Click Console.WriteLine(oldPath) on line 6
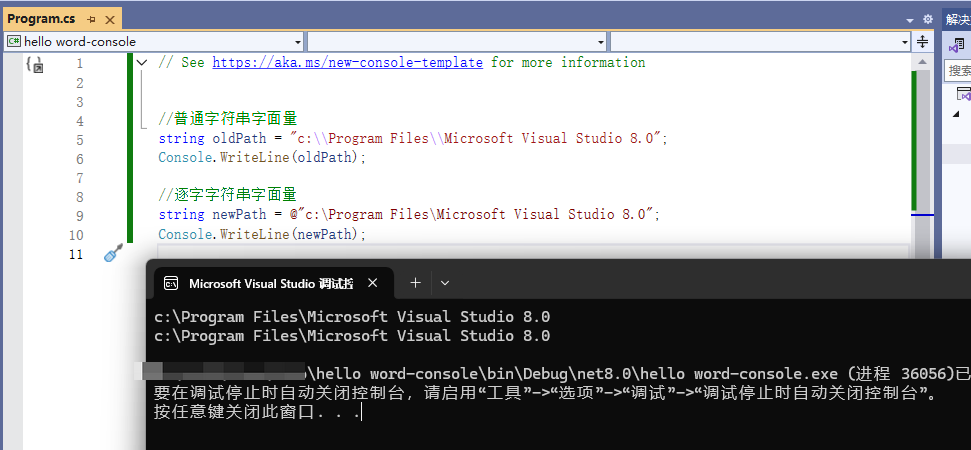 click(263, 158)
